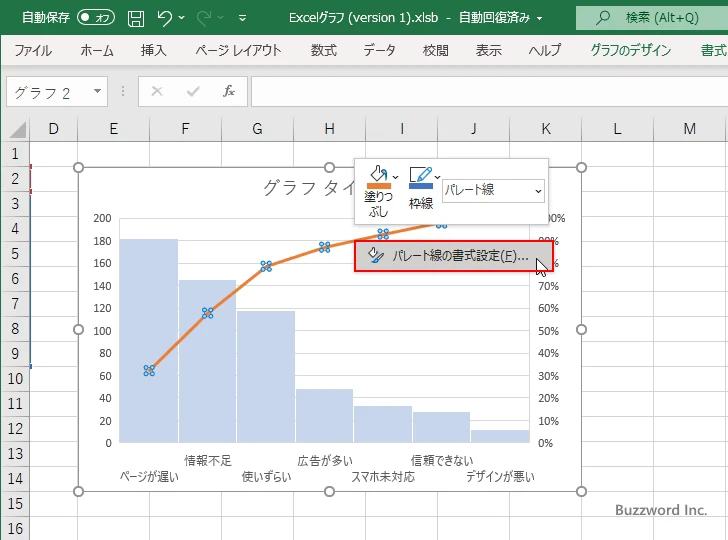
Task: Open the Redo history dropdown arrow
Action: pyautogui.click(x=221, y=18)
